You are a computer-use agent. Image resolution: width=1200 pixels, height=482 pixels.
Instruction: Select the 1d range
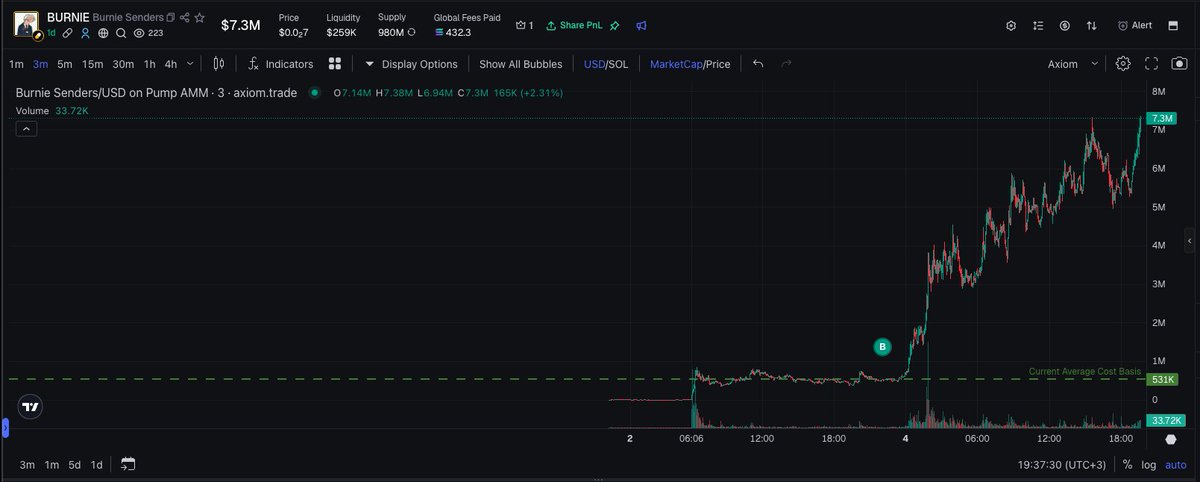point(97,465)
